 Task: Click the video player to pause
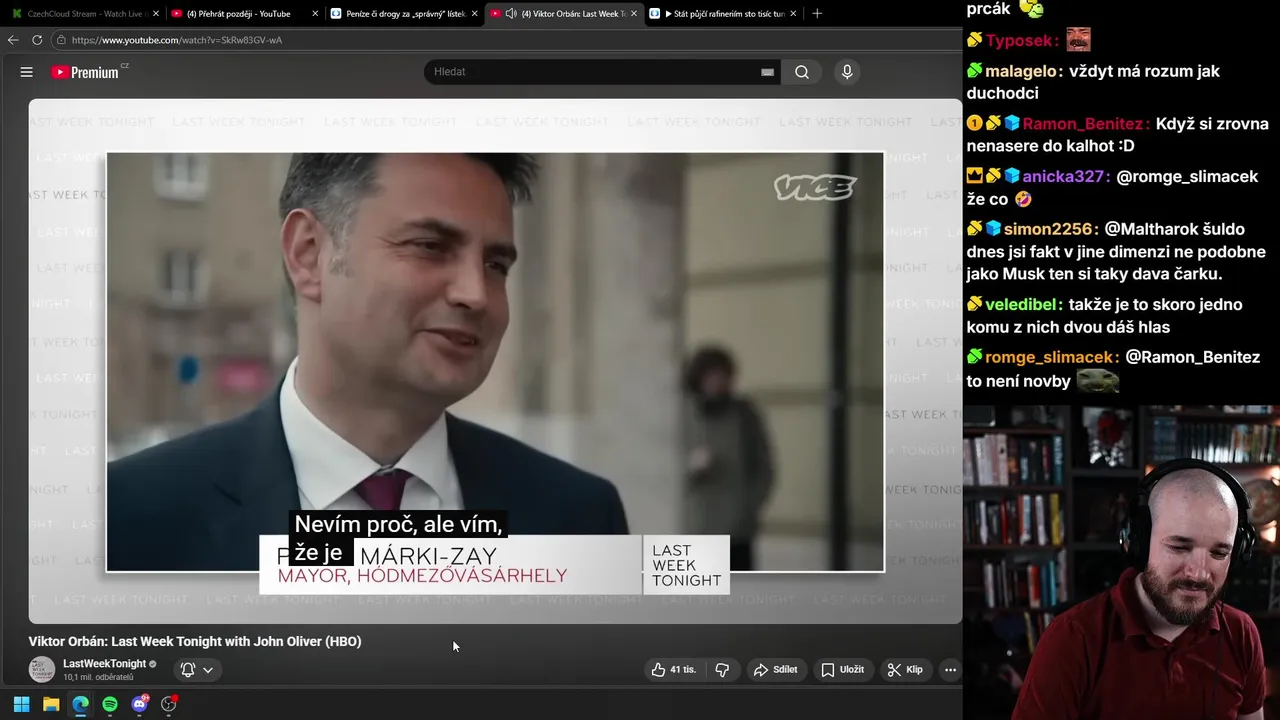click(495, 361)
